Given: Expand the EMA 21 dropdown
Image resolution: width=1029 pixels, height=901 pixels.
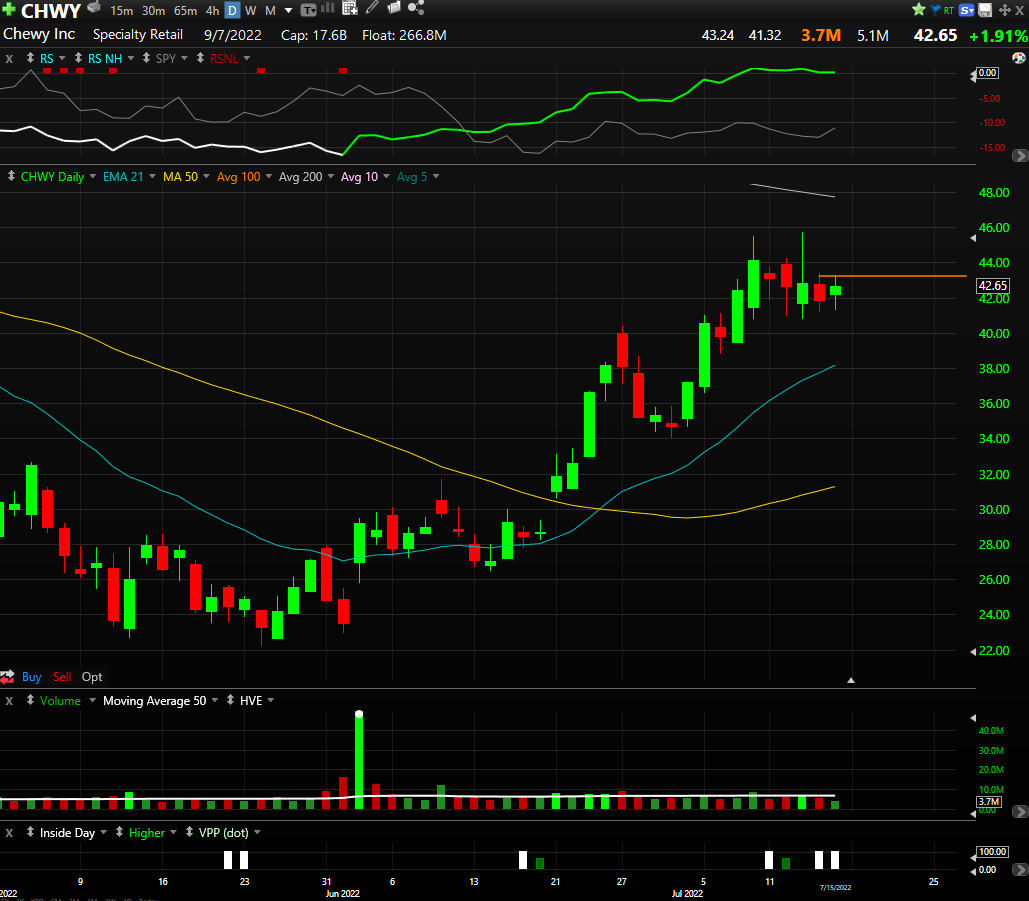Looking at the screenshot, I should (x=152, y=177).
